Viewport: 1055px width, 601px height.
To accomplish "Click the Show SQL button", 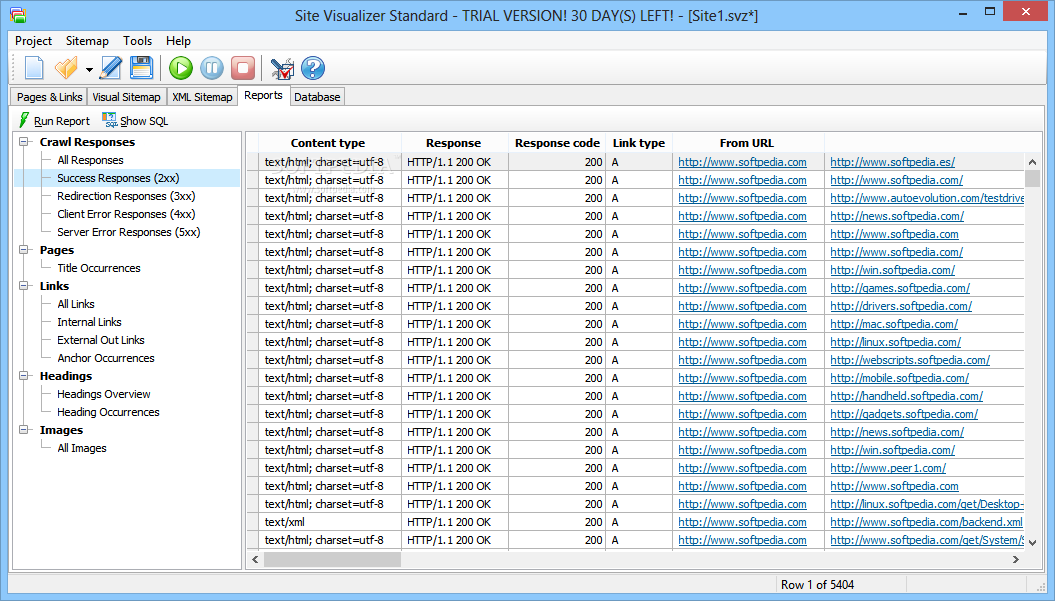I will 135,120.
